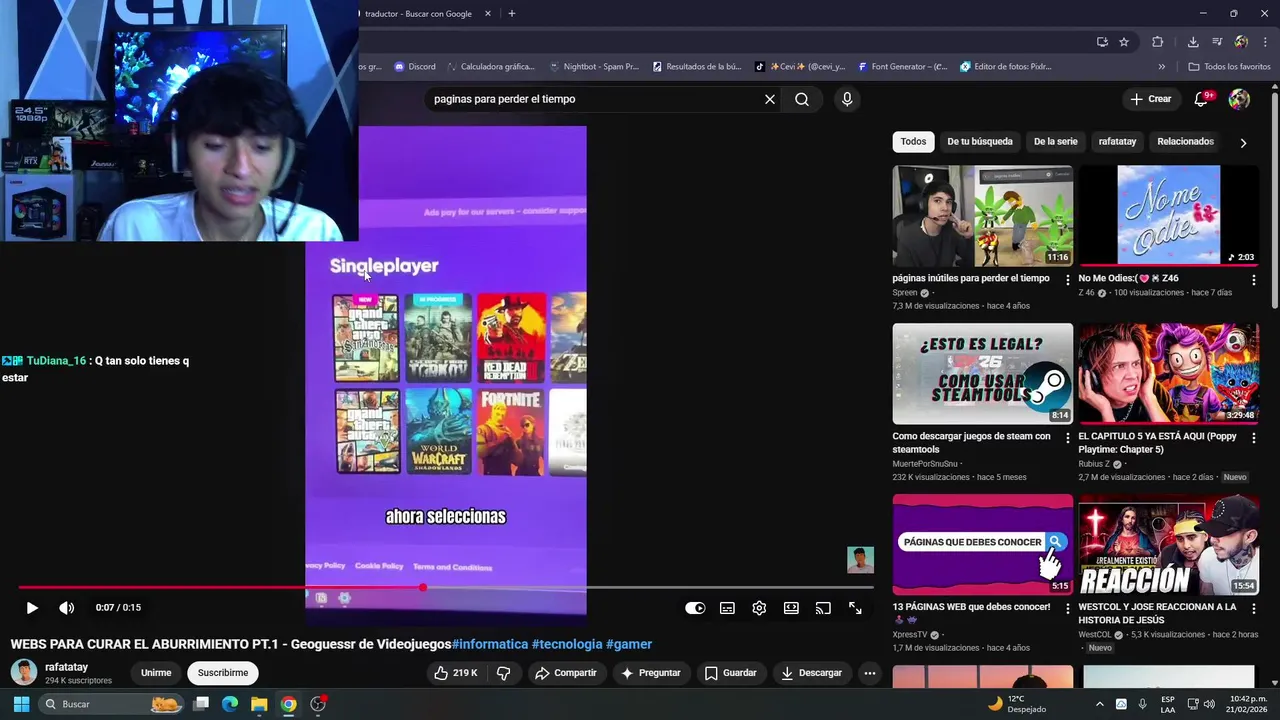1280x720 pixels.
Task: Click the Preguntar button
Action: (651, 673)
